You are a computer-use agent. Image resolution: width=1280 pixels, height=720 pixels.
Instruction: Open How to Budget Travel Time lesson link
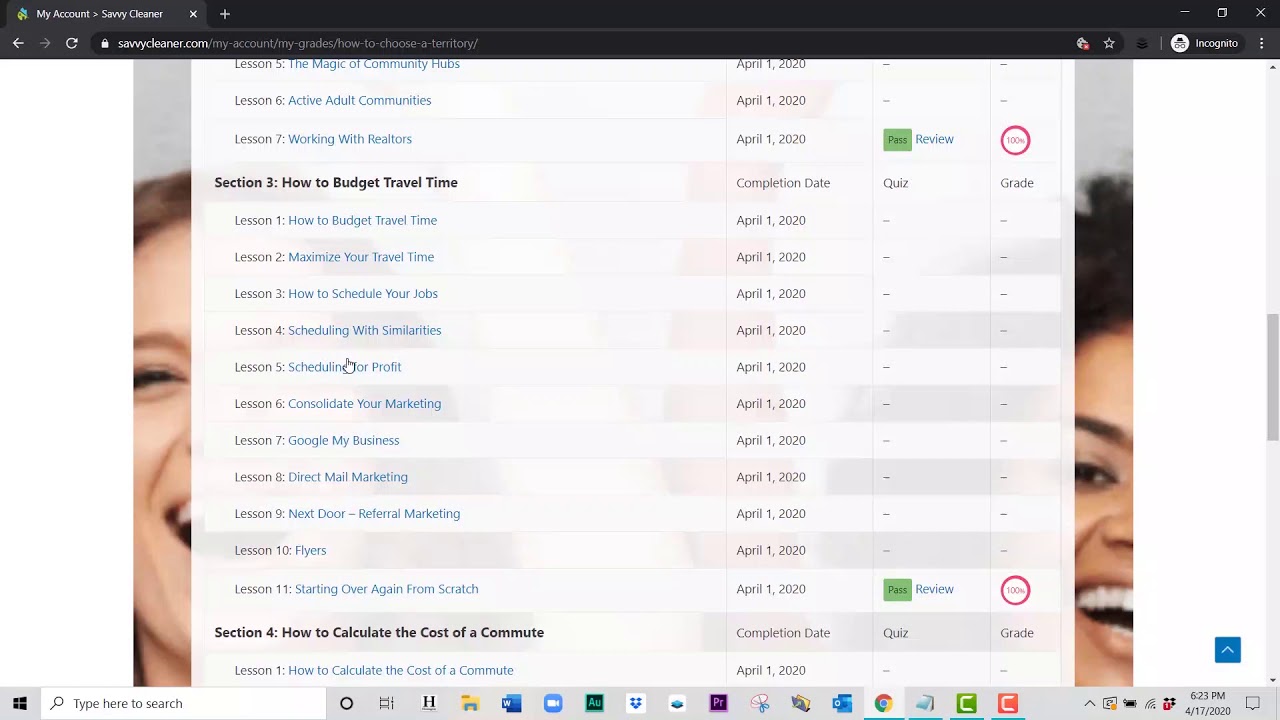362,220
